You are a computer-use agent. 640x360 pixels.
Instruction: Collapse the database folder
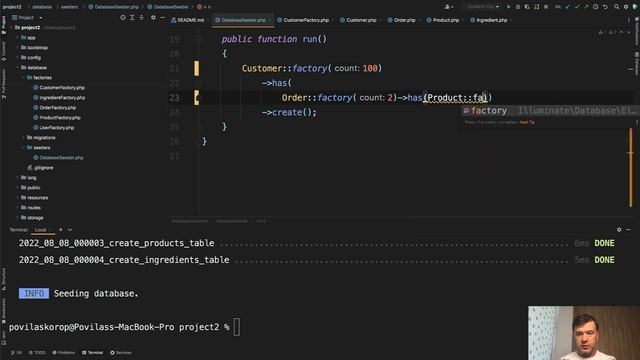click(x=18, y=67)
